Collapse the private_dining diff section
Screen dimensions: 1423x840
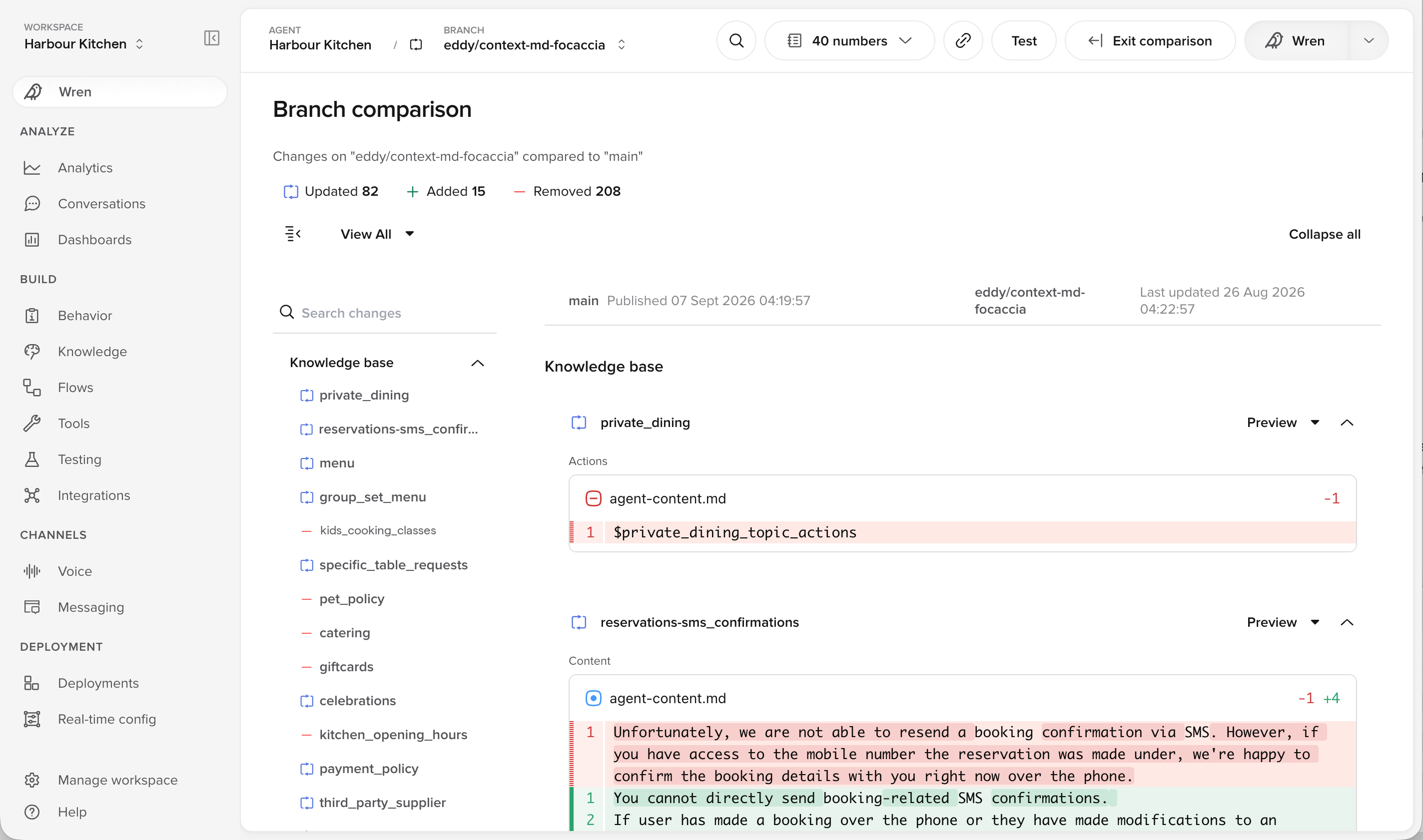1347,422
